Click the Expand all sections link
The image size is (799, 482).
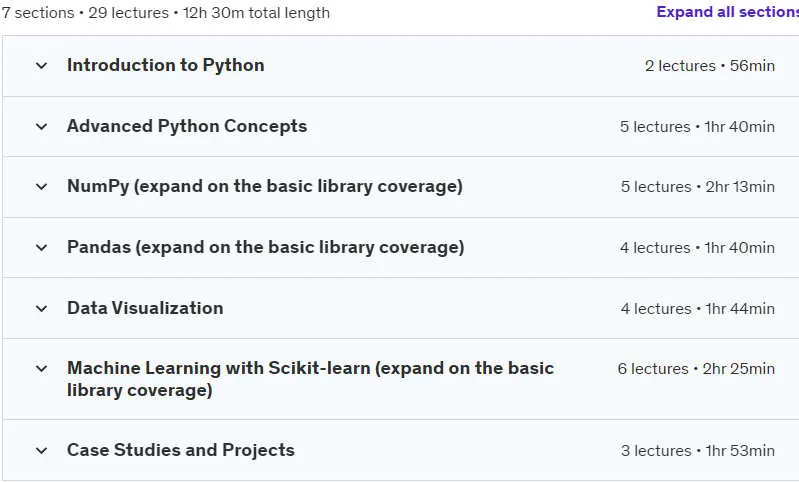(728, 12)
